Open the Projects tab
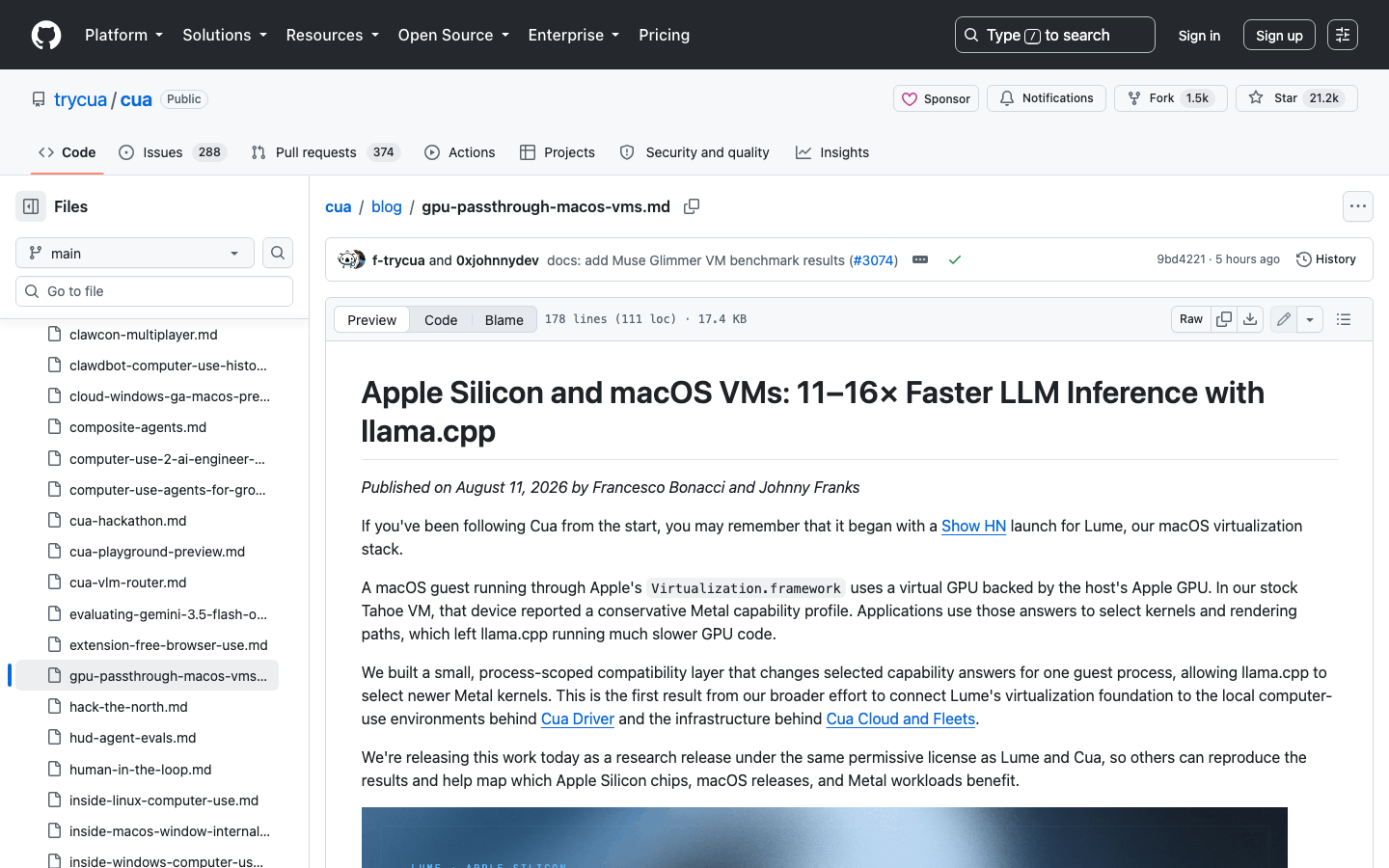 tap(557, 152)
